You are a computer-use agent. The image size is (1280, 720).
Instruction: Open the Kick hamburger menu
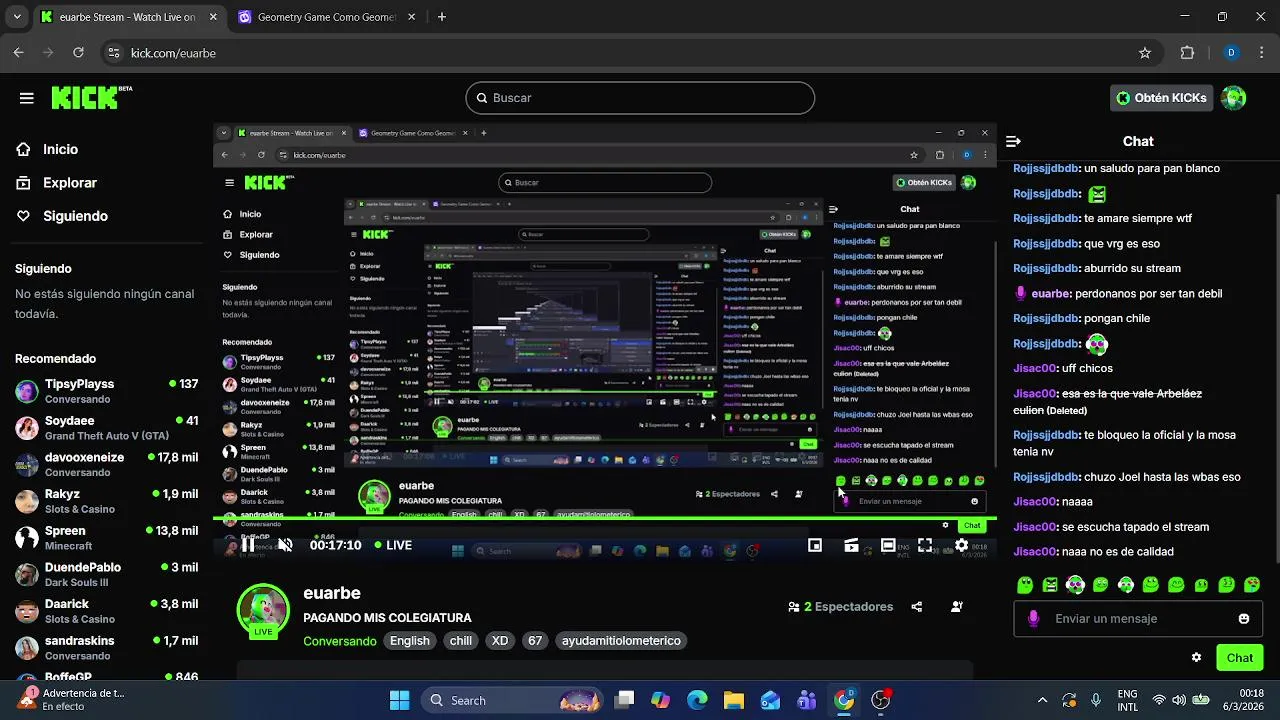pos(27,98)
